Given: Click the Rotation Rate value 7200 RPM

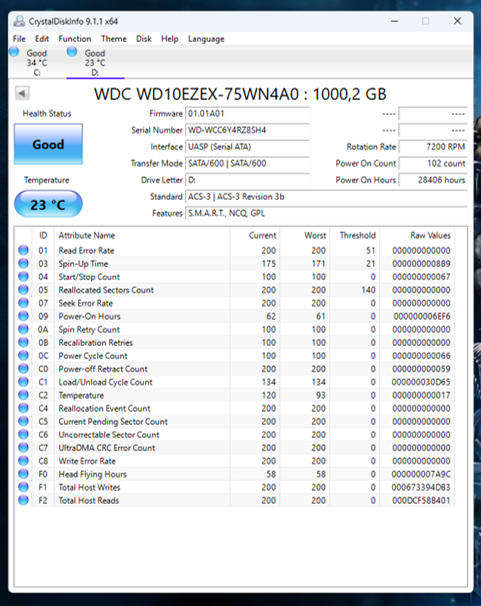Looking at the screenshot, I should (x=433, y=147).
